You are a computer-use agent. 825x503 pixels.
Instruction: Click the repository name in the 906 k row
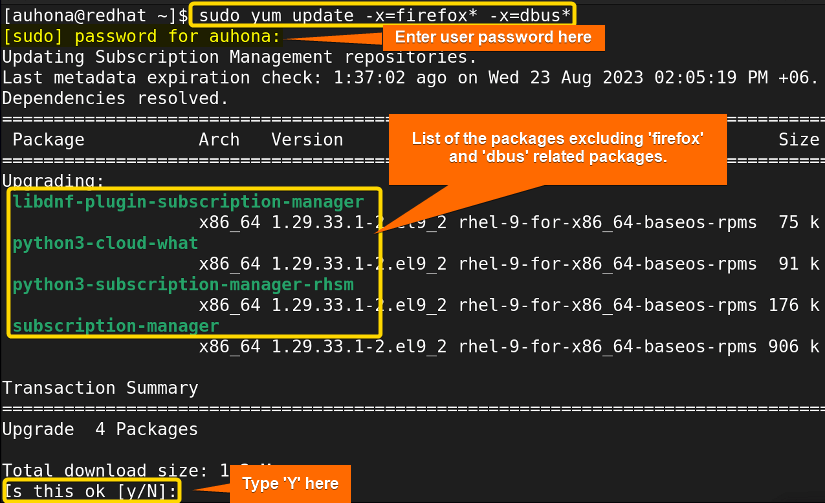click(x=608, y=347)
